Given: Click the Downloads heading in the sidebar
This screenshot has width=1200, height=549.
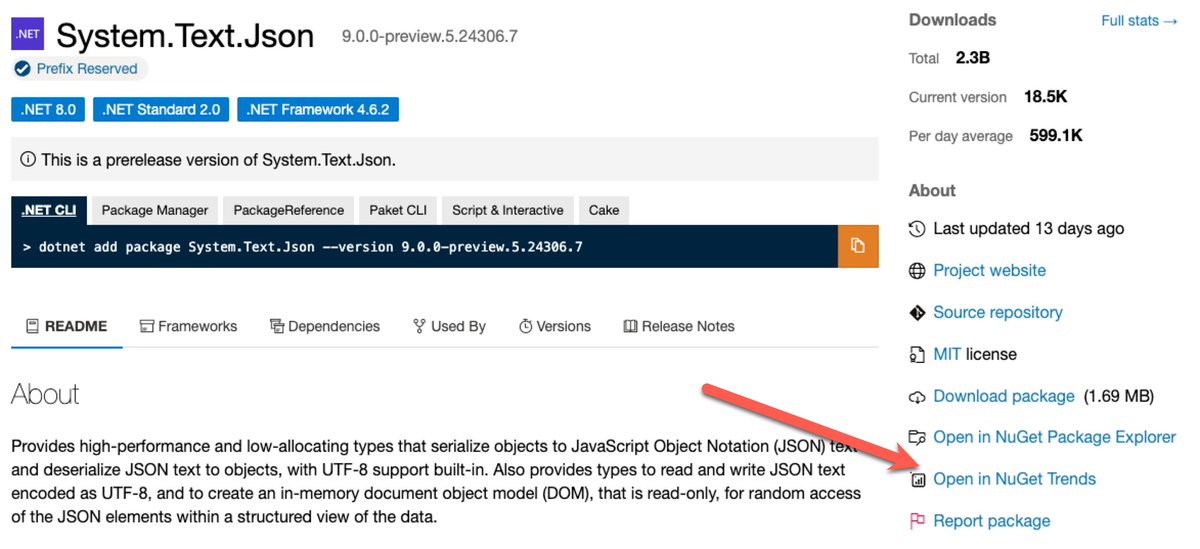Looking at the screenshot, I should pos(952,20).
